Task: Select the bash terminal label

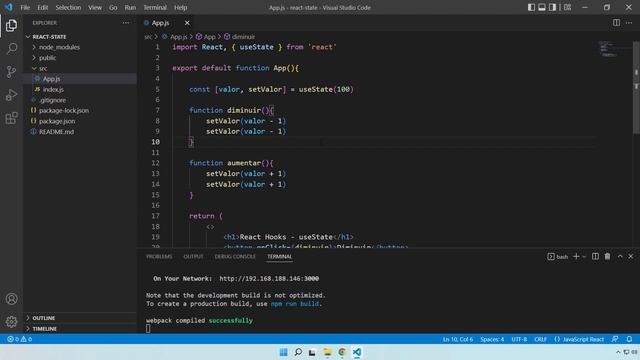Action: (558, 257)
